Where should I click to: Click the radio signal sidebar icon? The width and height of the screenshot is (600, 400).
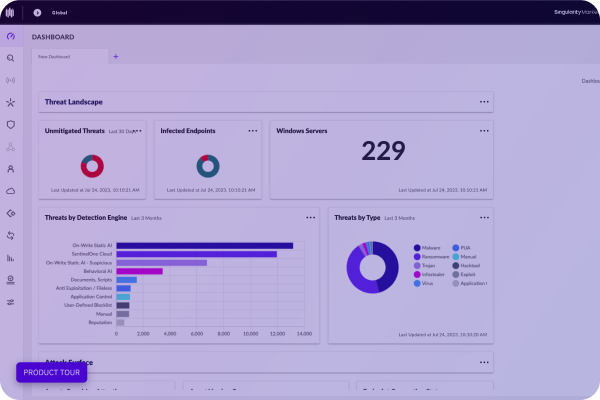pyautogui.click(x=10, y=80)
